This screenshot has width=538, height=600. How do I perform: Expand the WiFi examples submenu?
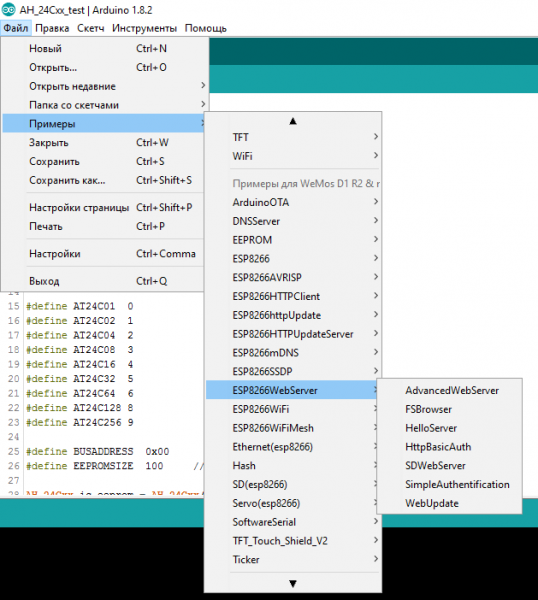(293, 156)
